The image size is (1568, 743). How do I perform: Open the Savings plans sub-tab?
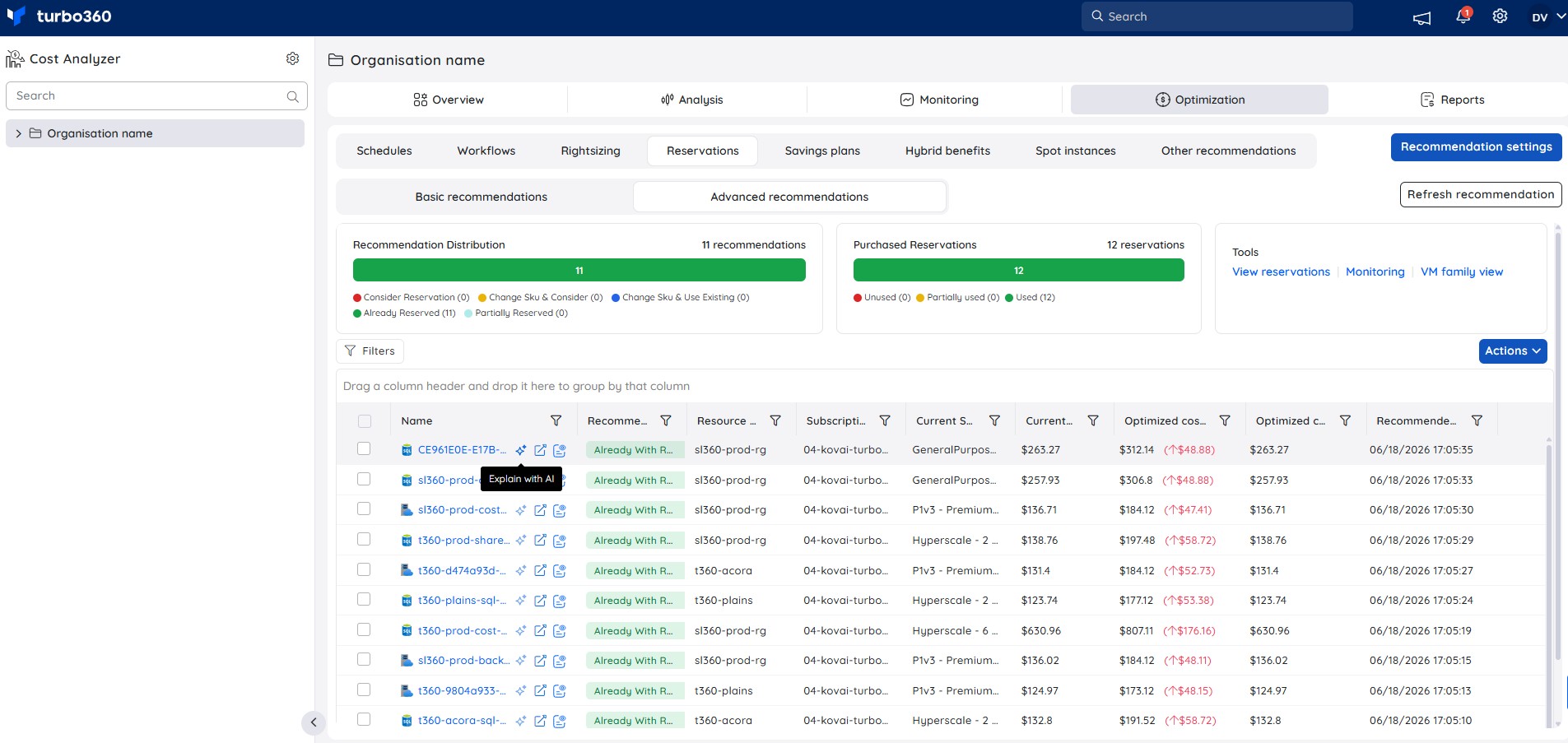[x=822, y=151]
